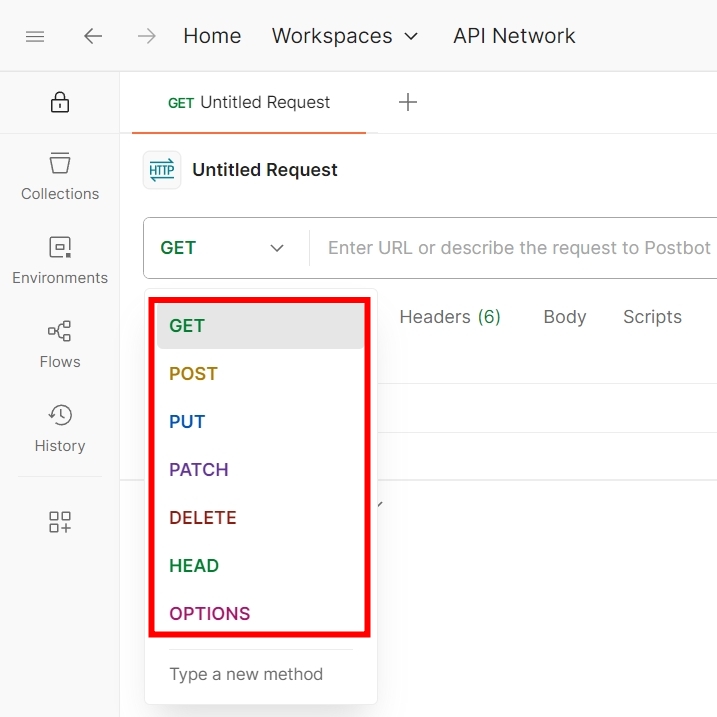Image resolution: width=717 pixels, height=717 pixels.
Task: Click the lock workspace icon
Action: coord(60,102)
